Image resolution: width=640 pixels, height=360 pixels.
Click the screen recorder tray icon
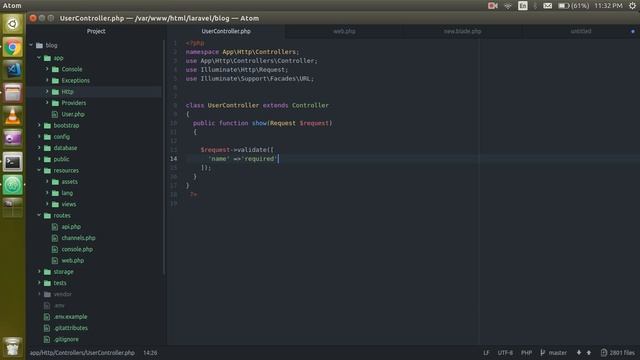click(x=493, y=6)
